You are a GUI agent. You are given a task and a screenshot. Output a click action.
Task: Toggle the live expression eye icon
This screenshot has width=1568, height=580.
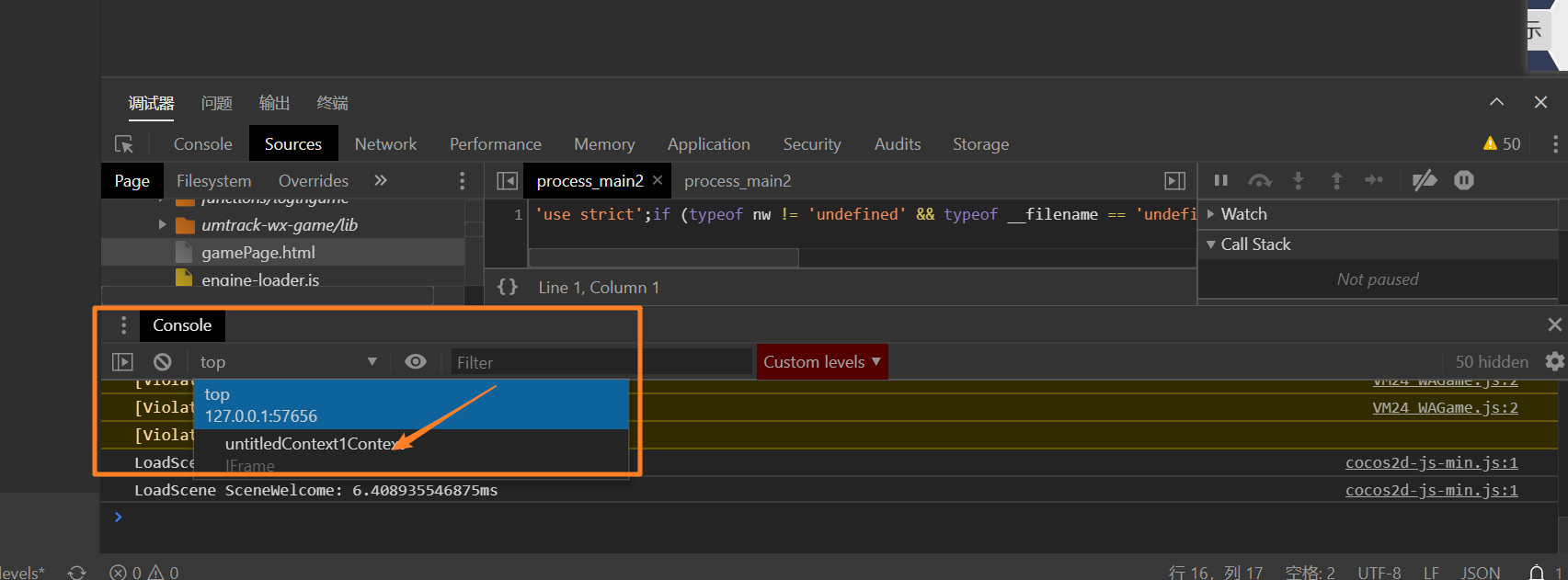(416, 362)
